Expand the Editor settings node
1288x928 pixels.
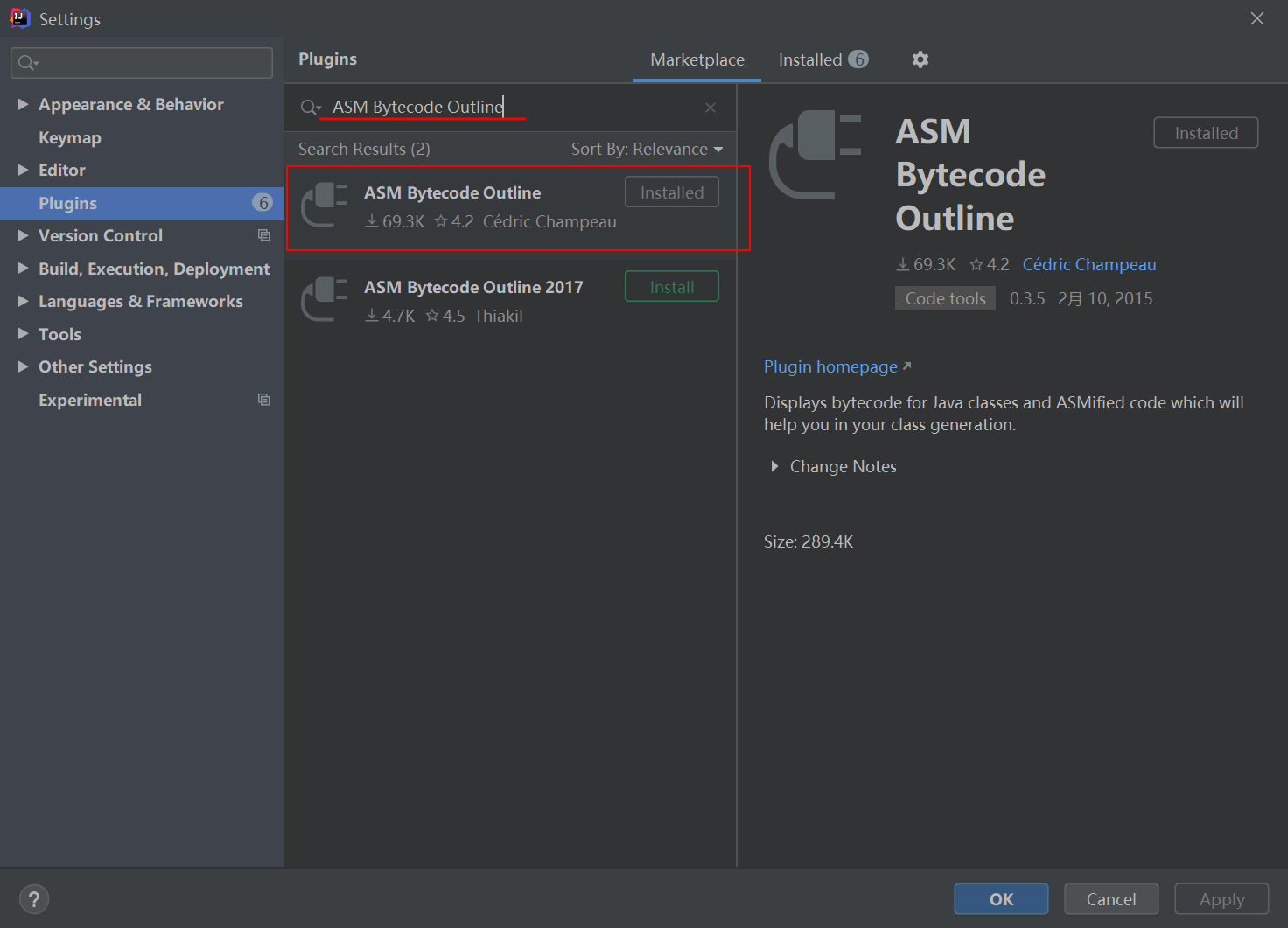23,170
